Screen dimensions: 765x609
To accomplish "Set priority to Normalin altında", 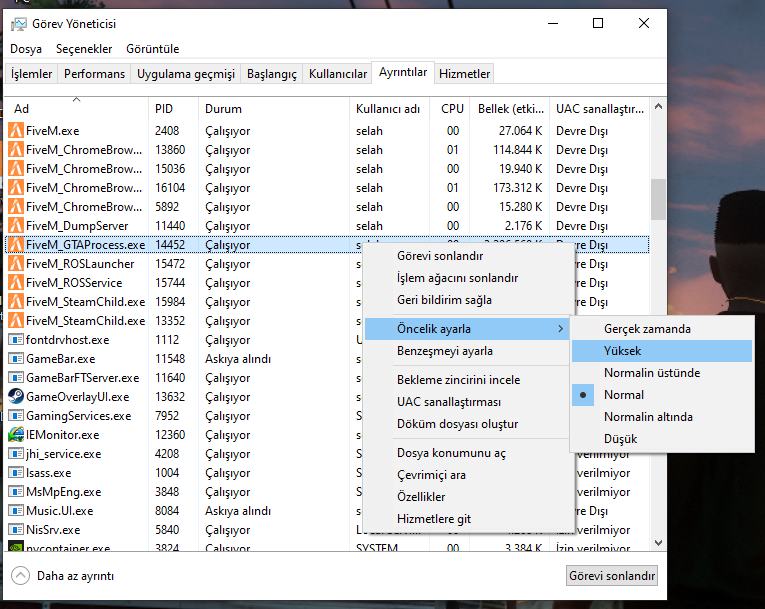I will [662, 417].
